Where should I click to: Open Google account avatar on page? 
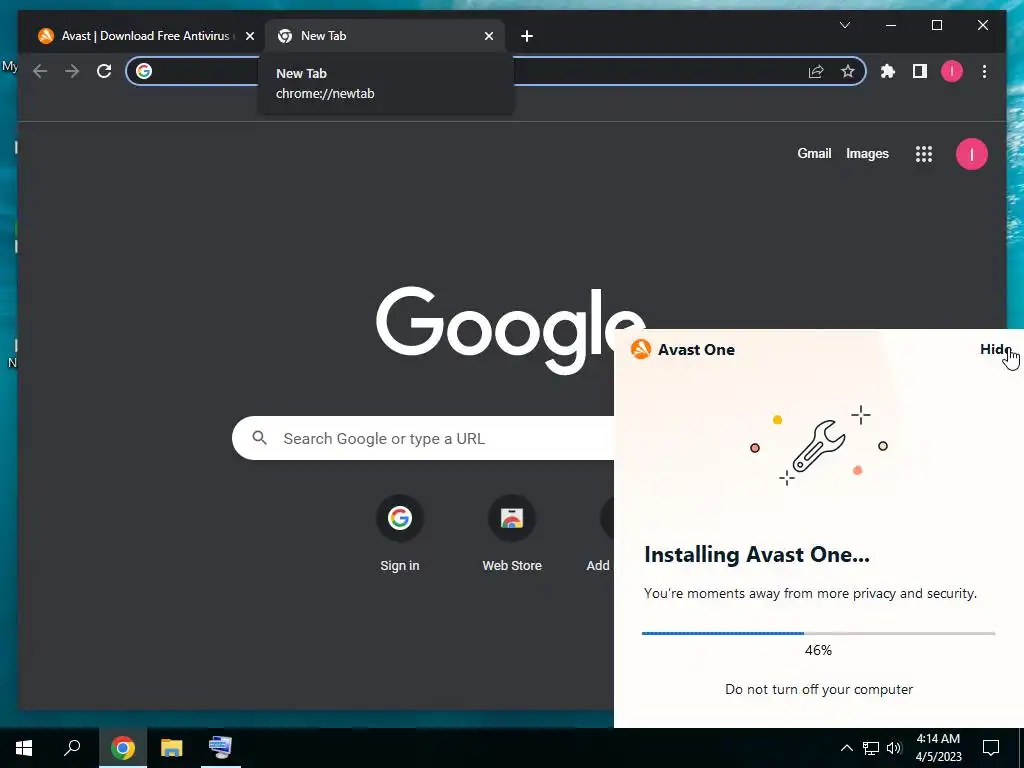click(972, 154)
